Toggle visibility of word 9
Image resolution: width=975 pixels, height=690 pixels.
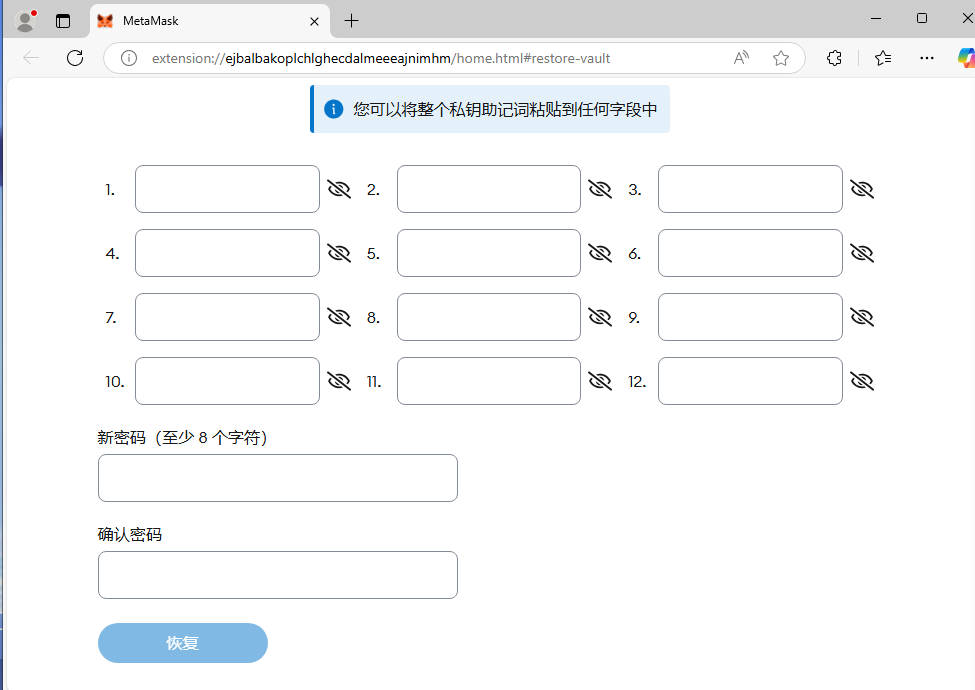coord(862,317)
